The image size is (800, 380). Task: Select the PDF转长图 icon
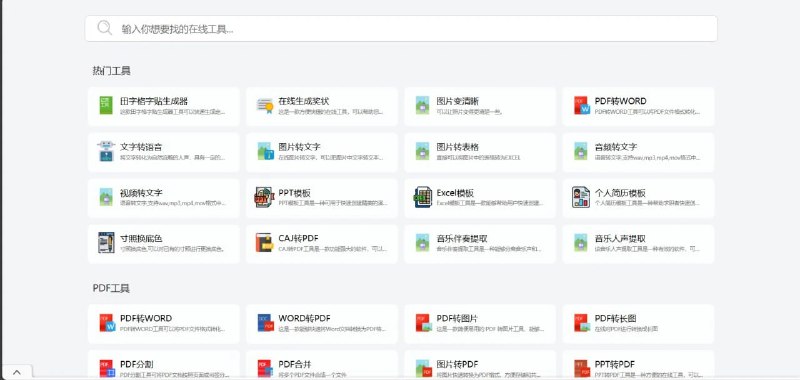point(582,323)
